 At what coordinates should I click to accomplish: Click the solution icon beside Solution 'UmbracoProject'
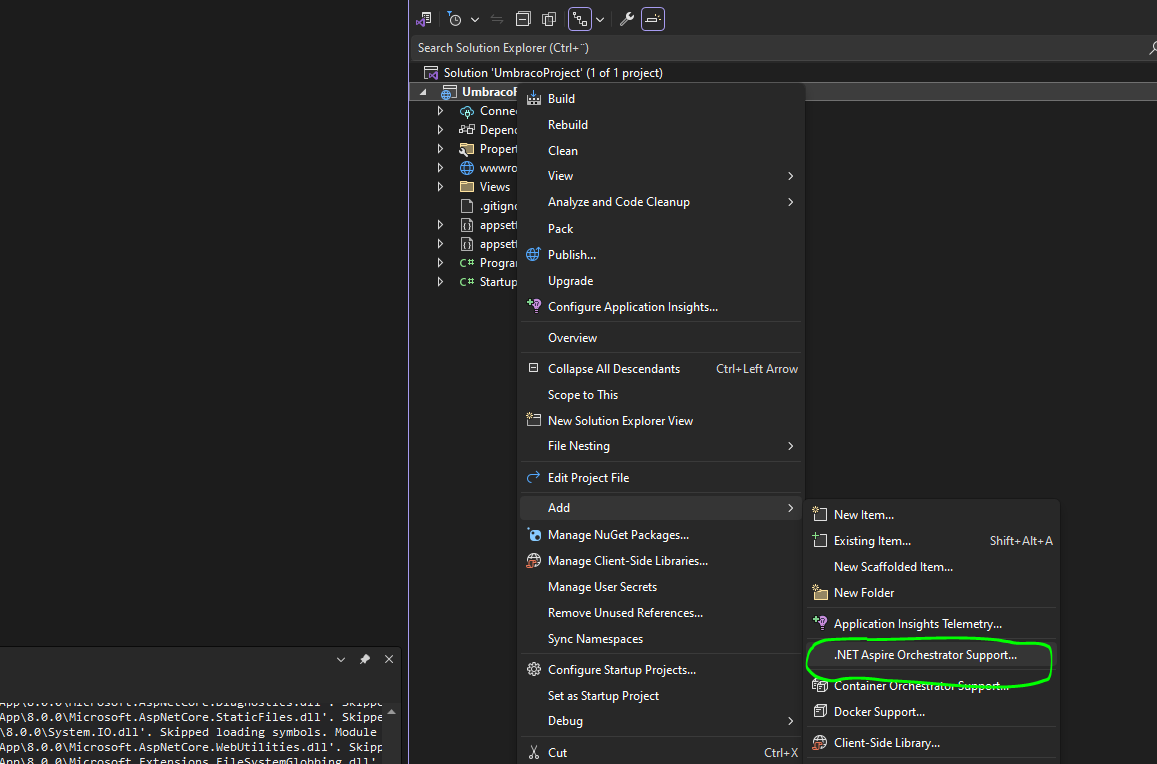click(431, 72)
